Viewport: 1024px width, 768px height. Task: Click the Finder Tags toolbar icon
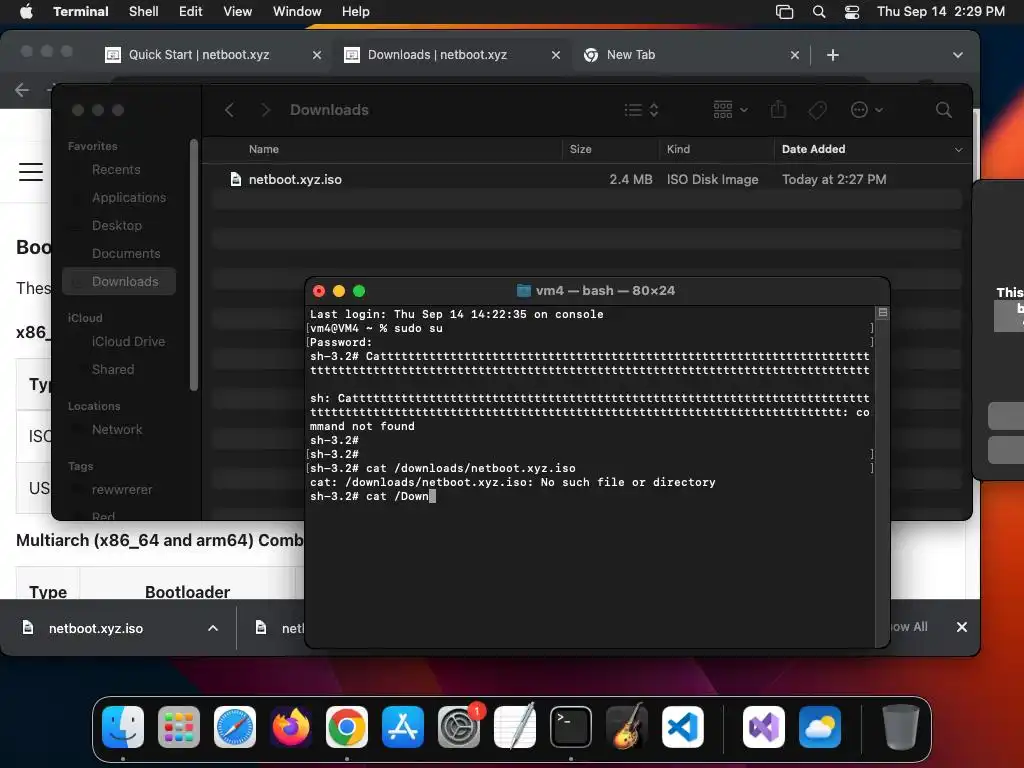[x=817, y=110]
